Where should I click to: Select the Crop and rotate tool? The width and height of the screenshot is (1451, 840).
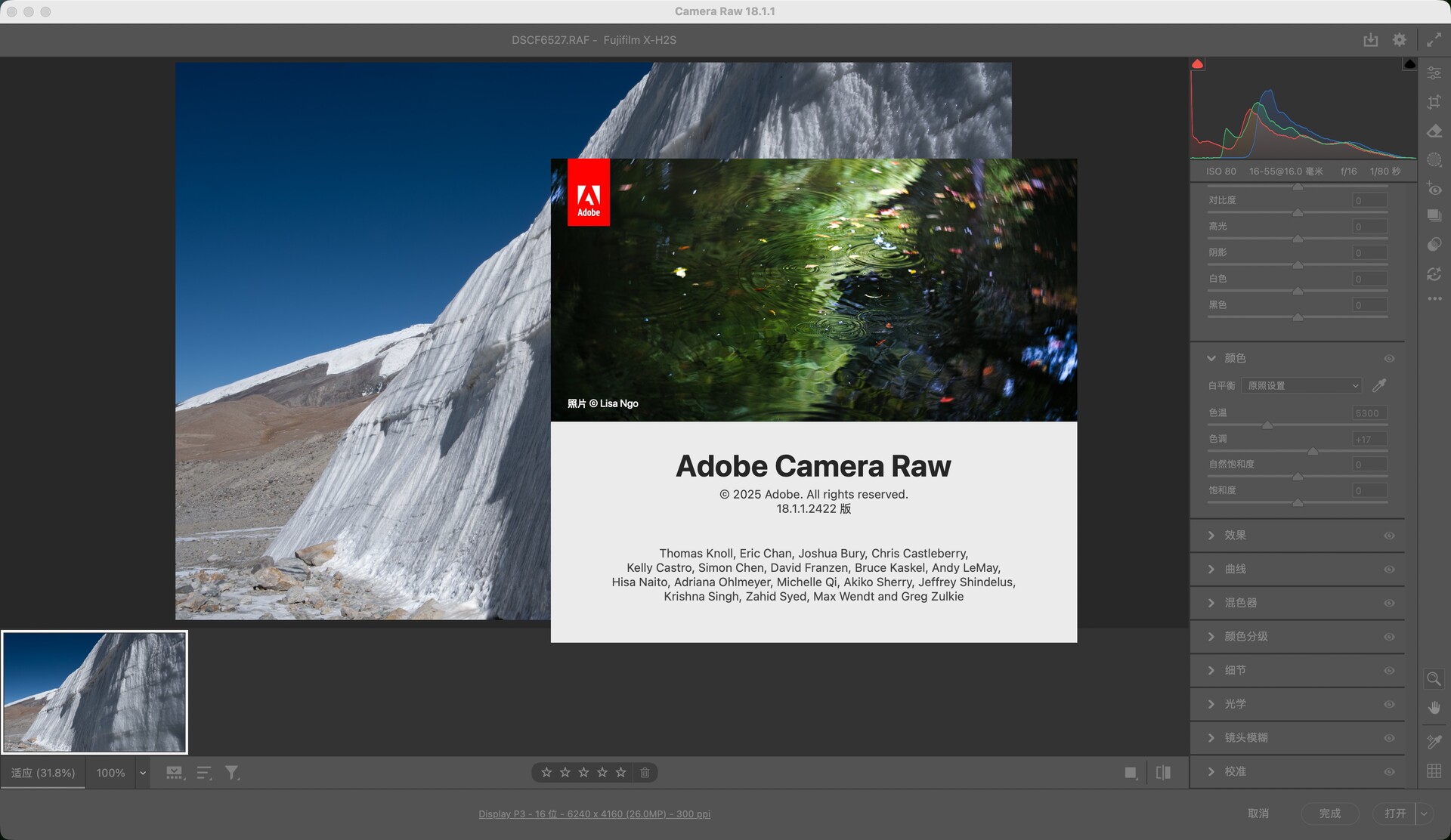click(x=1434, y=102)
